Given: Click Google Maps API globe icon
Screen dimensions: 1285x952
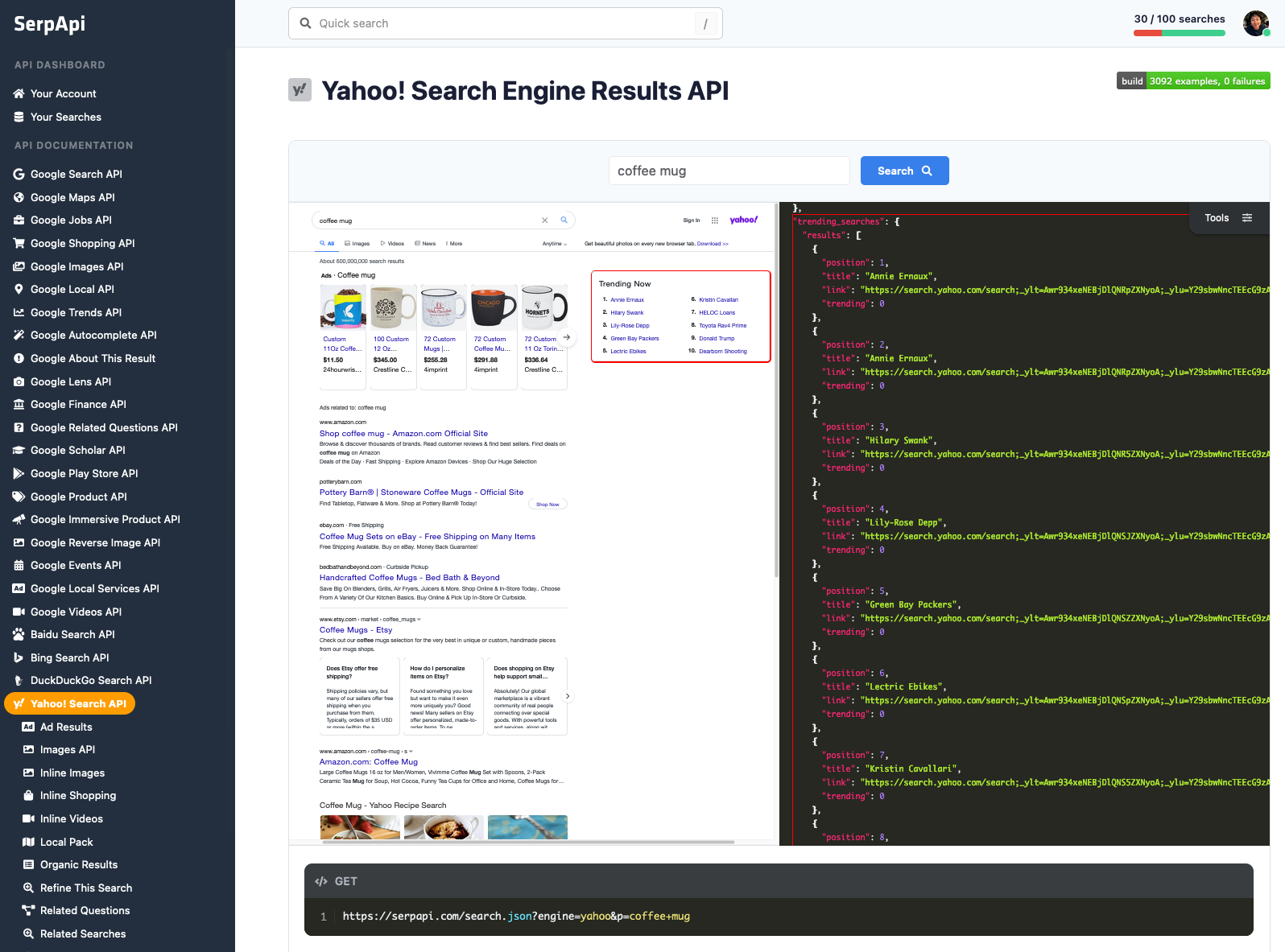Looking at the screenshot, I should pos(19,197).
